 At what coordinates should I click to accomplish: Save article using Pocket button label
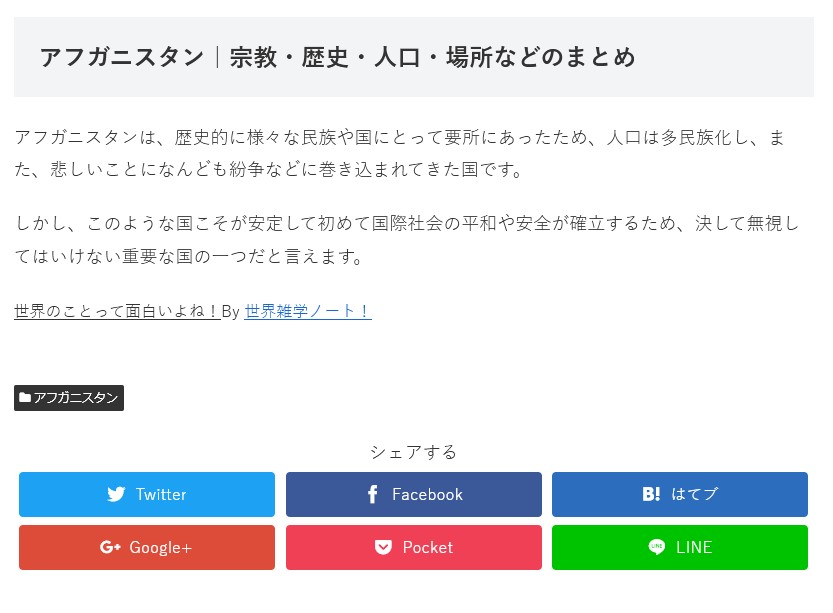coord(427,547)
